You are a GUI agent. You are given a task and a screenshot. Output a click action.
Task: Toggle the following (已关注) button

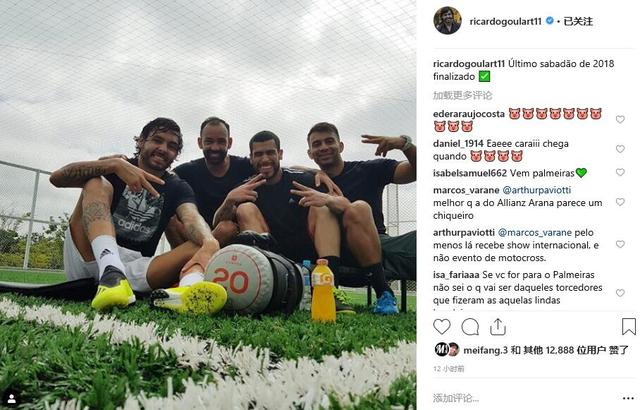click(578, 21)
